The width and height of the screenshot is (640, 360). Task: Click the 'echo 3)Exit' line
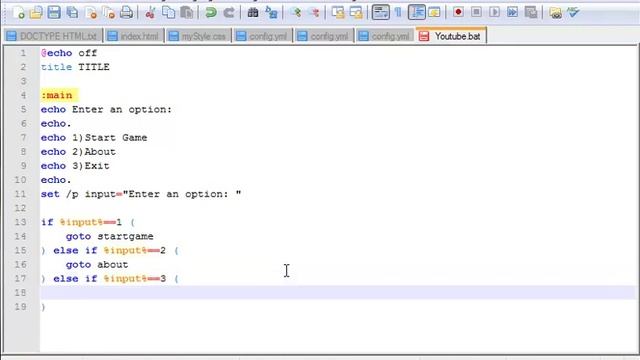click(75, 166)
